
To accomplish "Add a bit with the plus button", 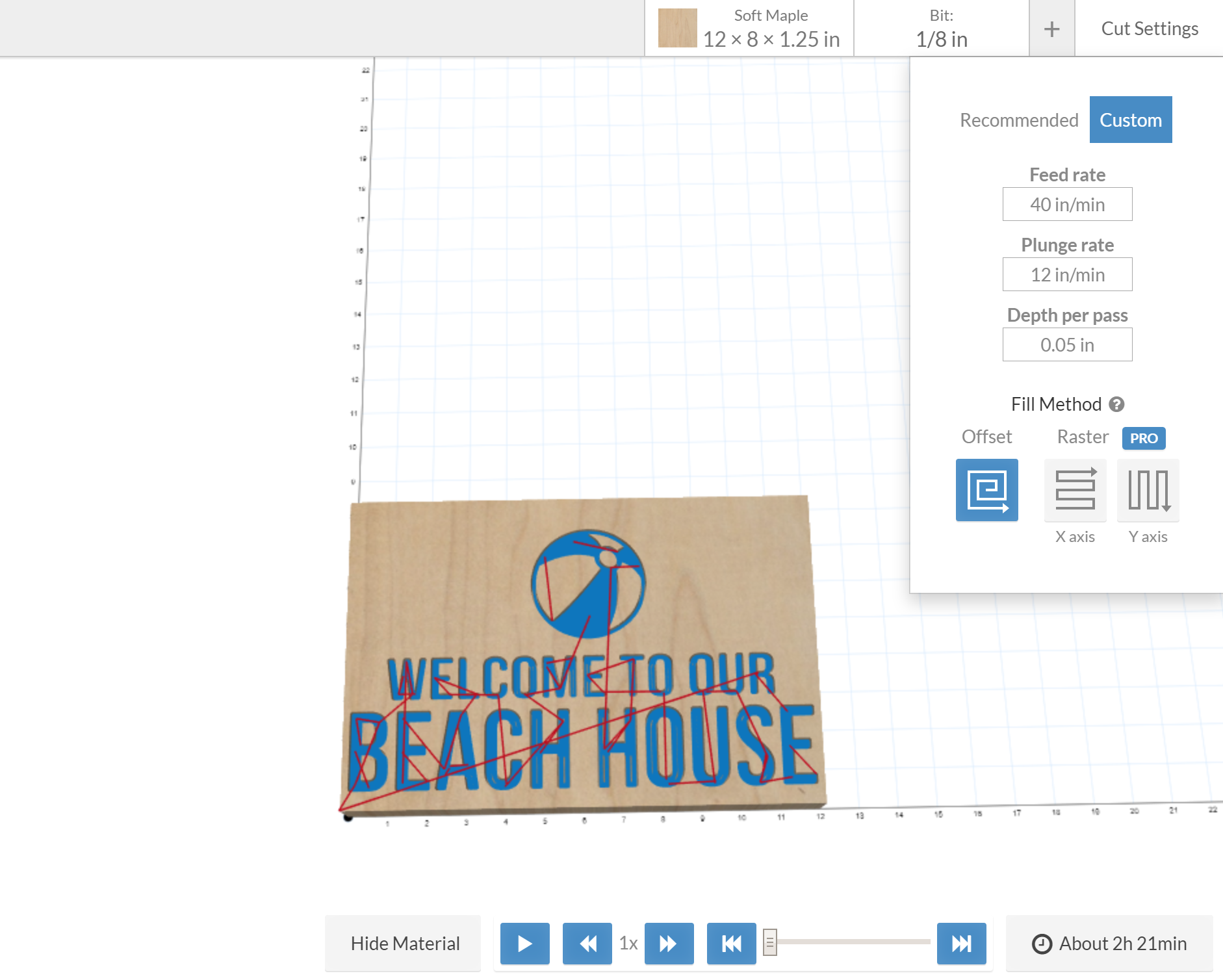I will tap(1051, 29).
